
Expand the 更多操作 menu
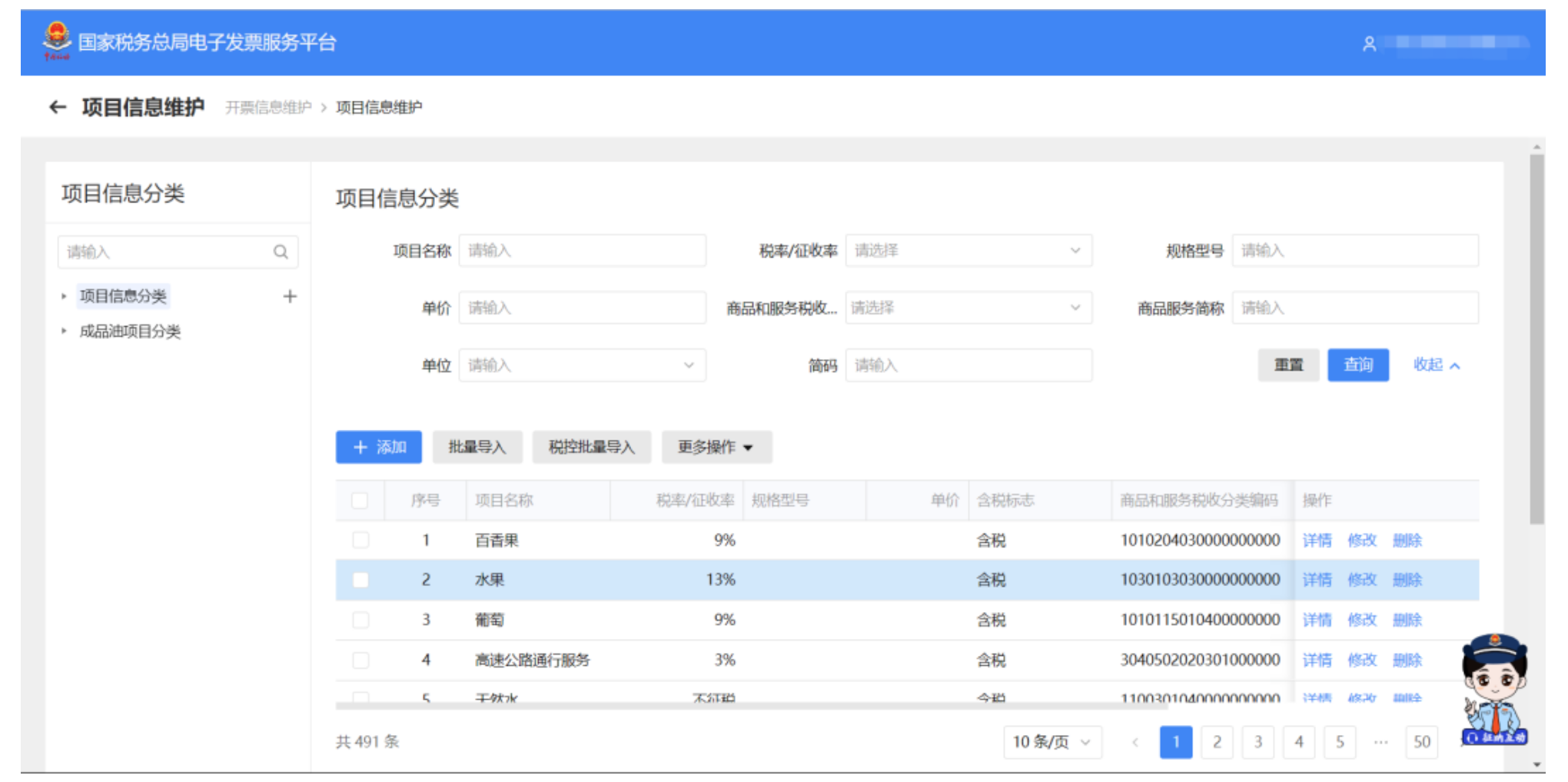(716, 447)
